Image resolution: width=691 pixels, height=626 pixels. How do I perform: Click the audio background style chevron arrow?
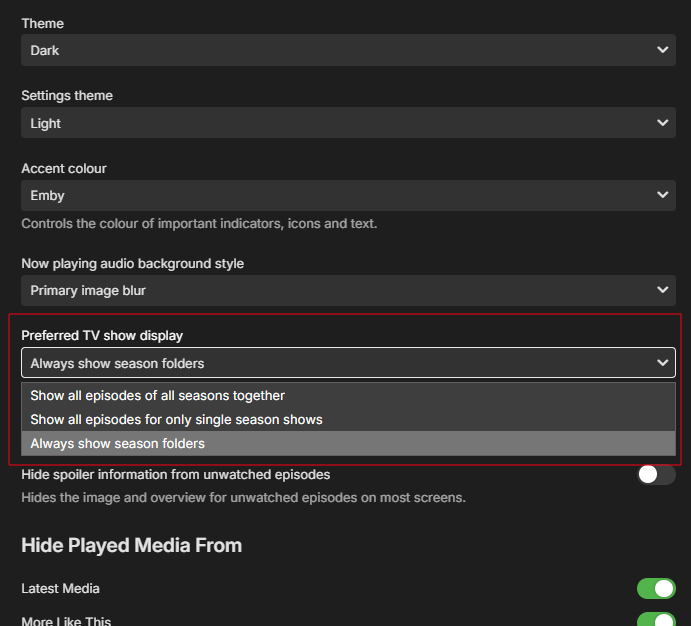[662, 290]
